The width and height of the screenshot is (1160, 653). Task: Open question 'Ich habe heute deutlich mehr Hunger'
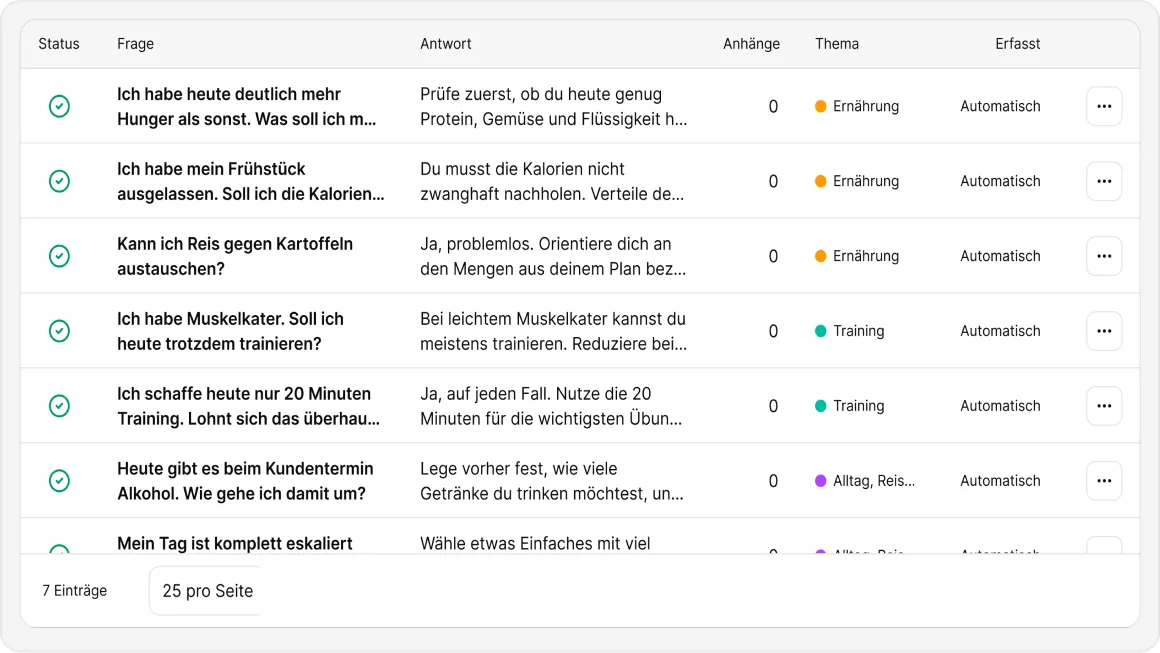pos(246,106)
